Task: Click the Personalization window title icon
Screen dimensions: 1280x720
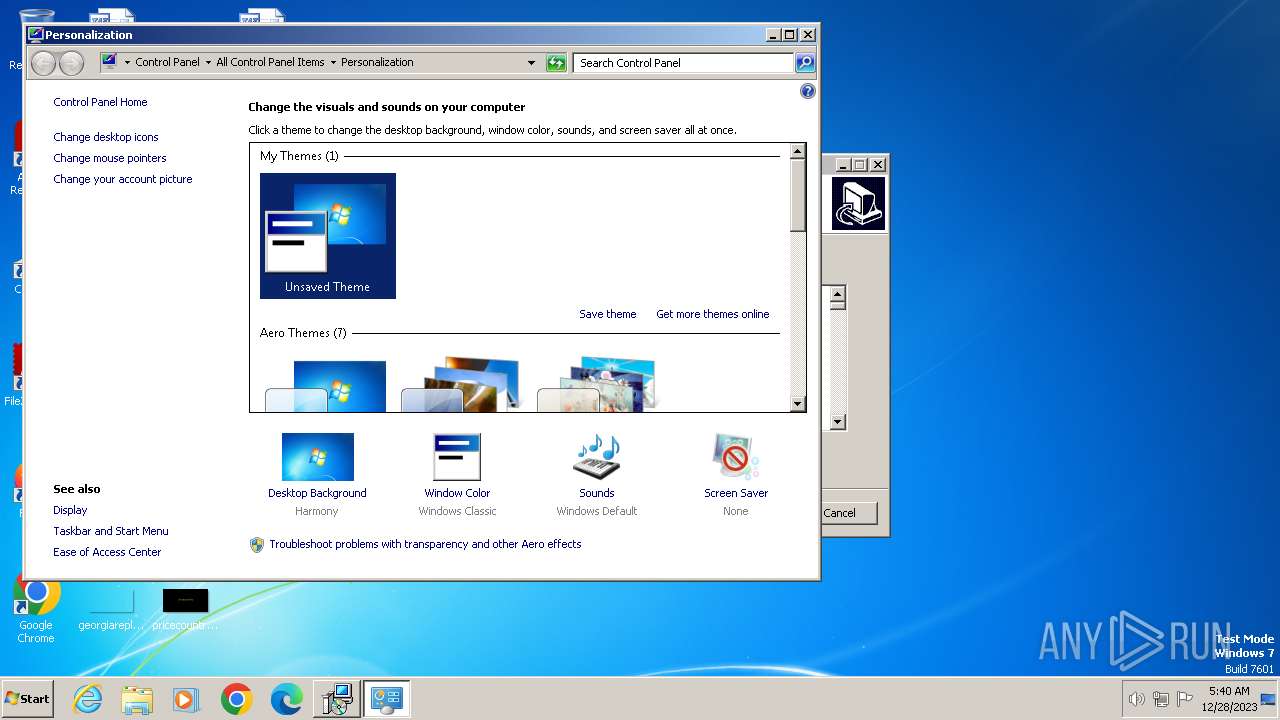Action: (36, 35)
